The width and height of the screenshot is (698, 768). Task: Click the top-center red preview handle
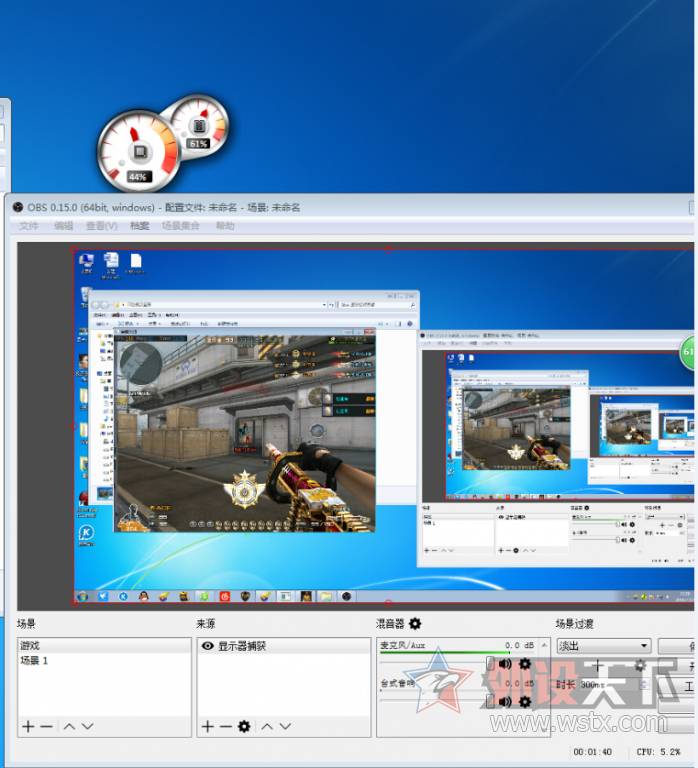[x=388, y=250]
